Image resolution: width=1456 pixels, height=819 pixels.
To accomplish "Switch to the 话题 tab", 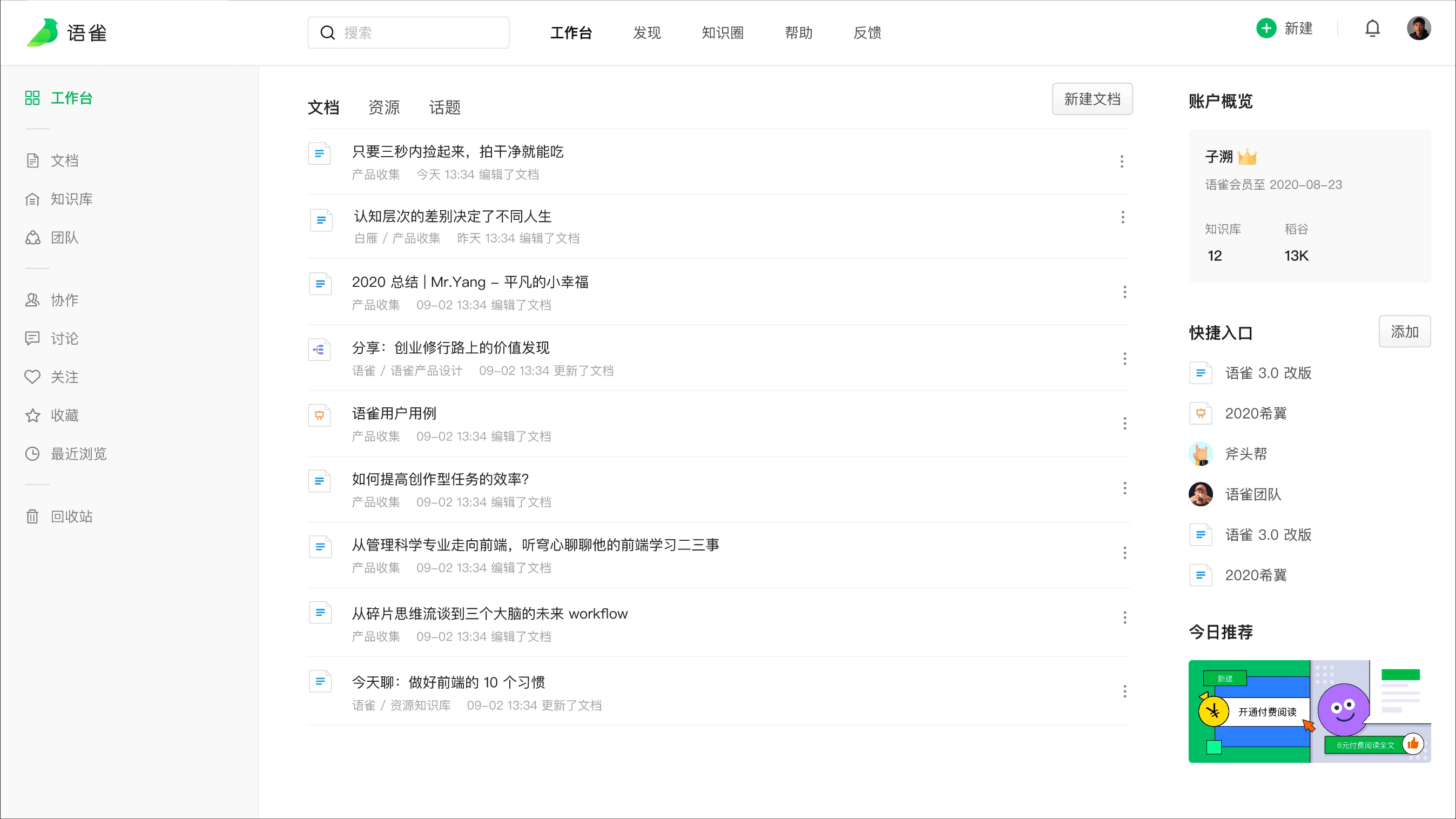I will 445,108.
